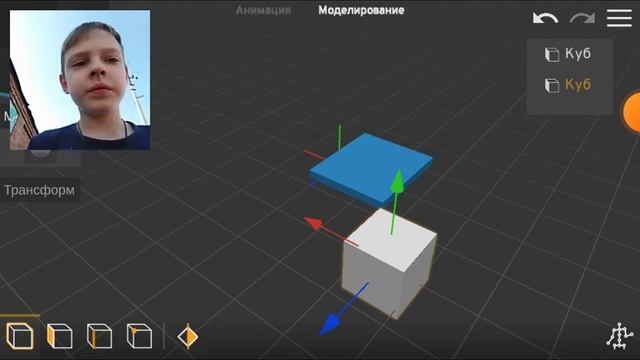Click the red X-axis gizmo arrow
640x360 pixels.
[314, 223]
